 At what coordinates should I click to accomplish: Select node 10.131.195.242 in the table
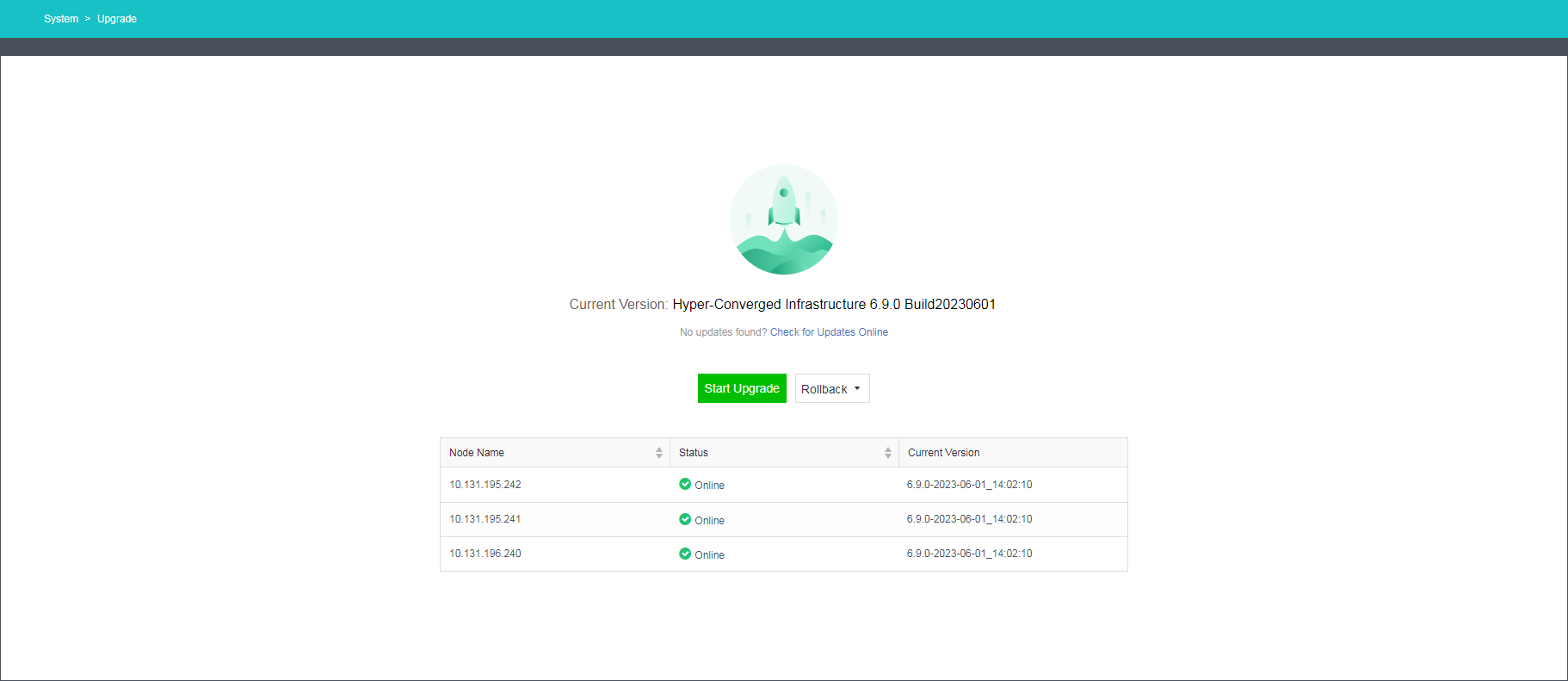[485, 485]
